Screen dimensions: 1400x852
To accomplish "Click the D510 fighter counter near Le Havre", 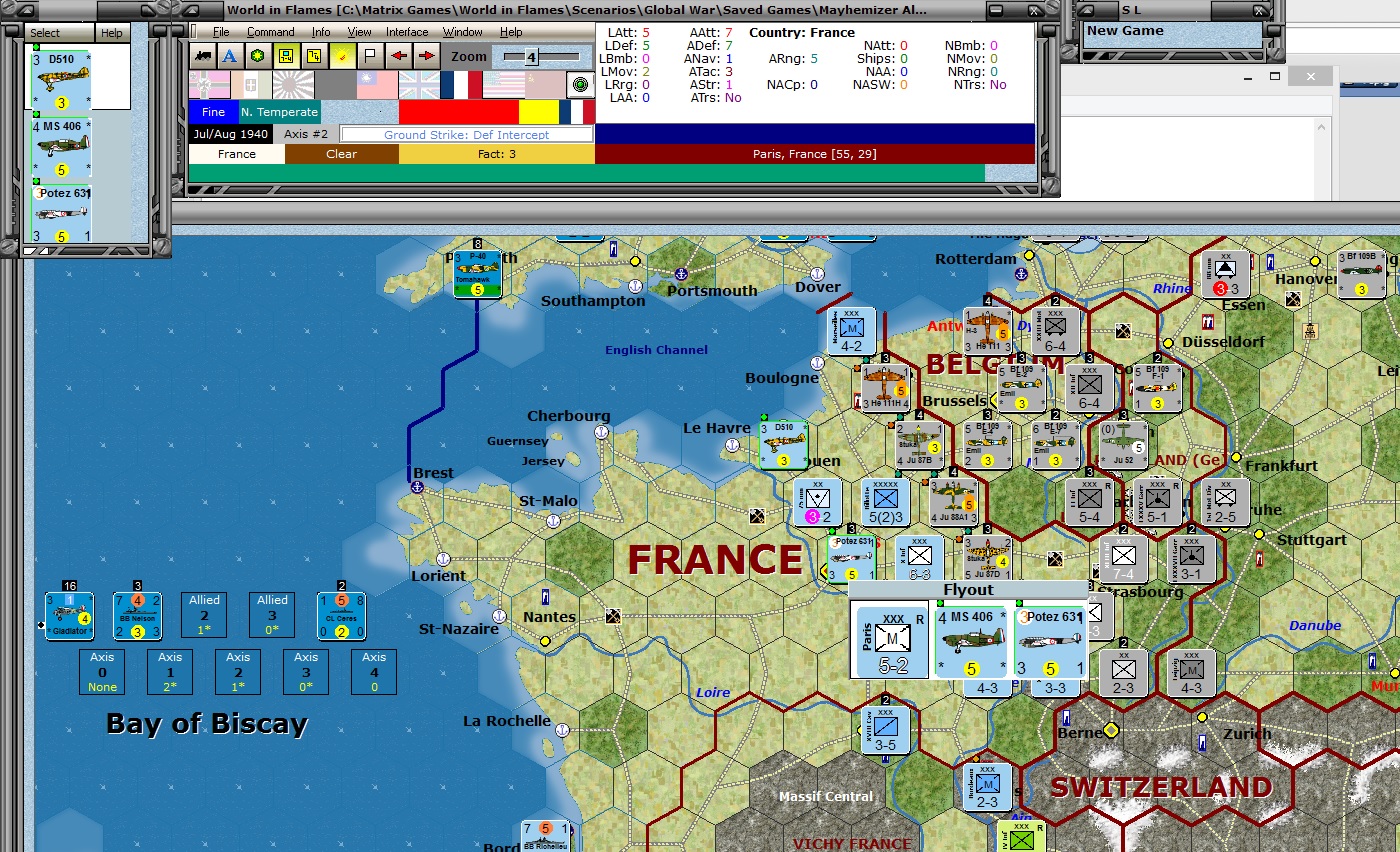I will 784,445.
